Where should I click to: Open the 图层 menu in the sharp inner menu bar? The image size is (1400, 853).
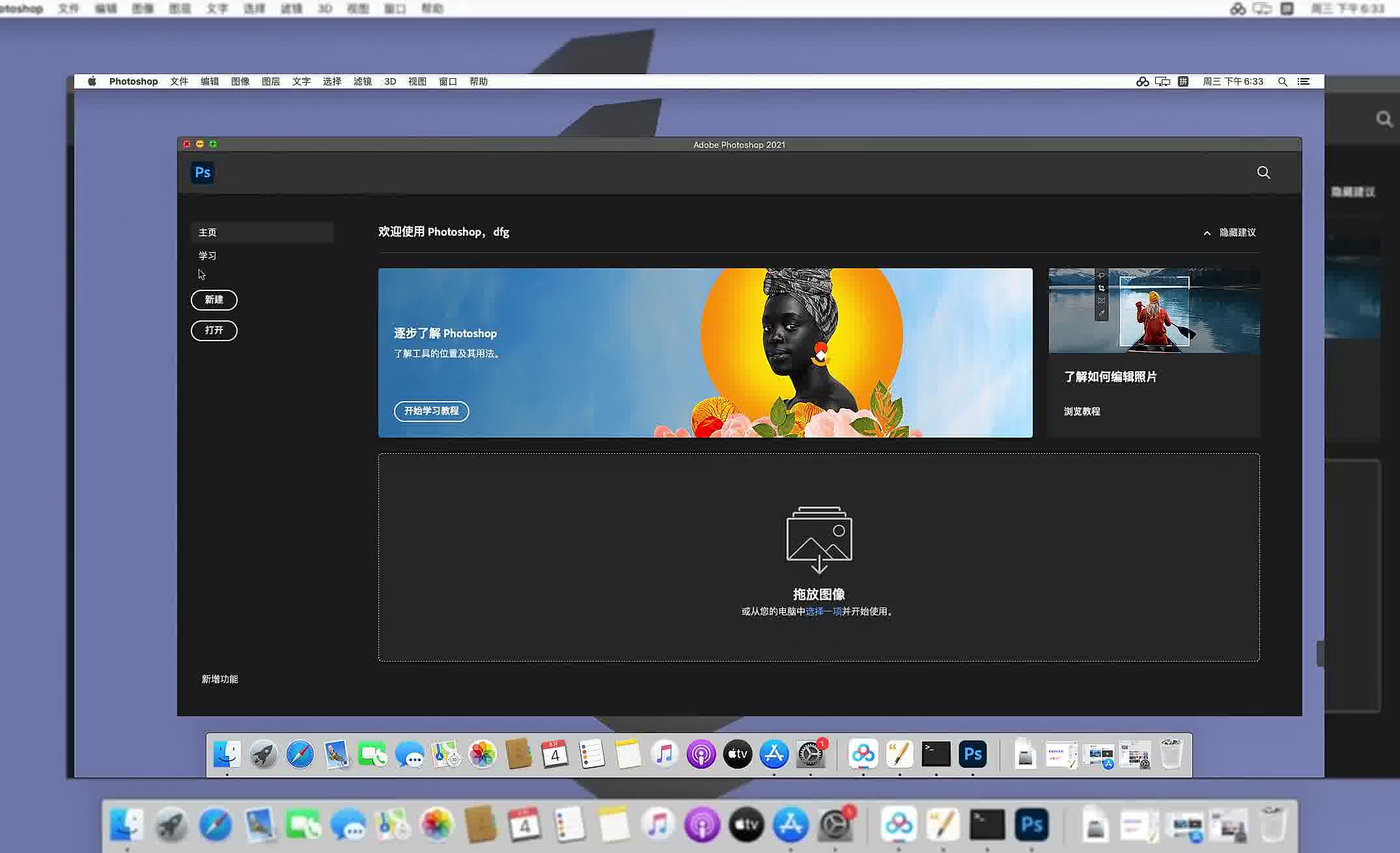(271, 81)
